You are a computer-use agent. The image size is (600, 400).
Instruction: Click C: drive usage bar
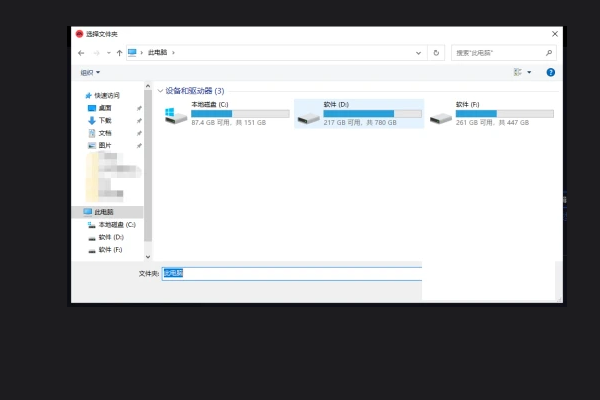coord(240,114)
